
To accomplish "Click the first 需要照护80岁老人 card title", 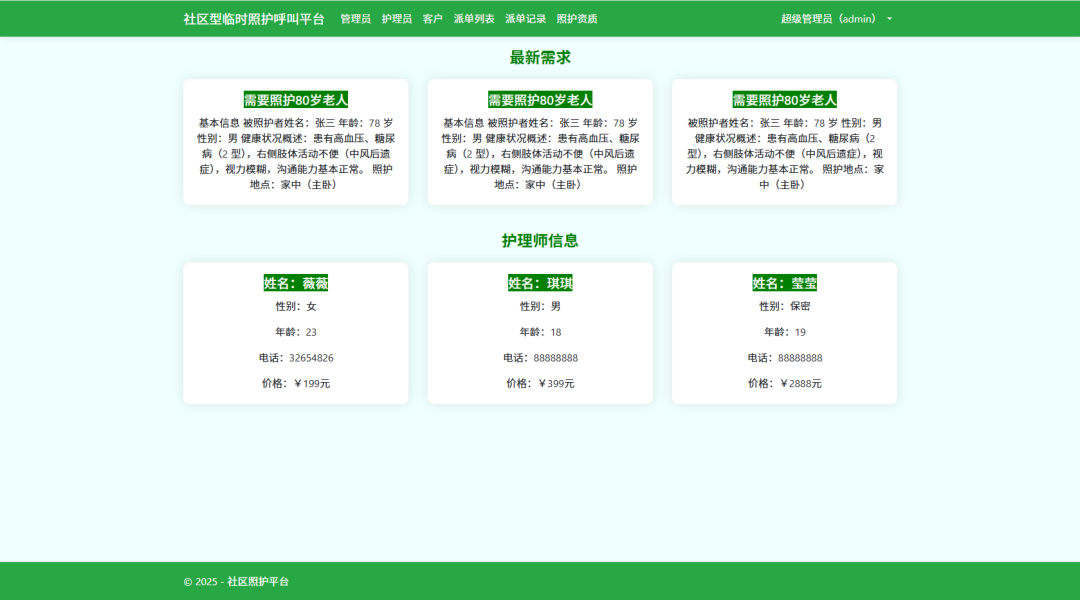I will [294, 99].
